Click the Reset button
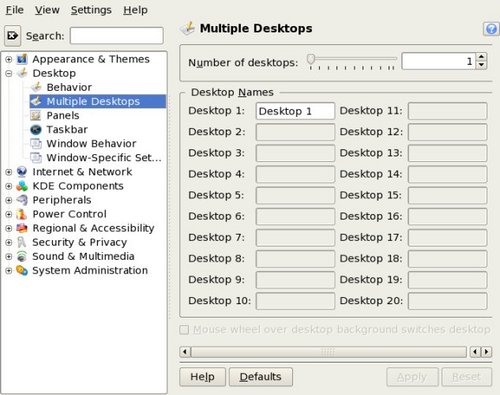 [466, 377]
